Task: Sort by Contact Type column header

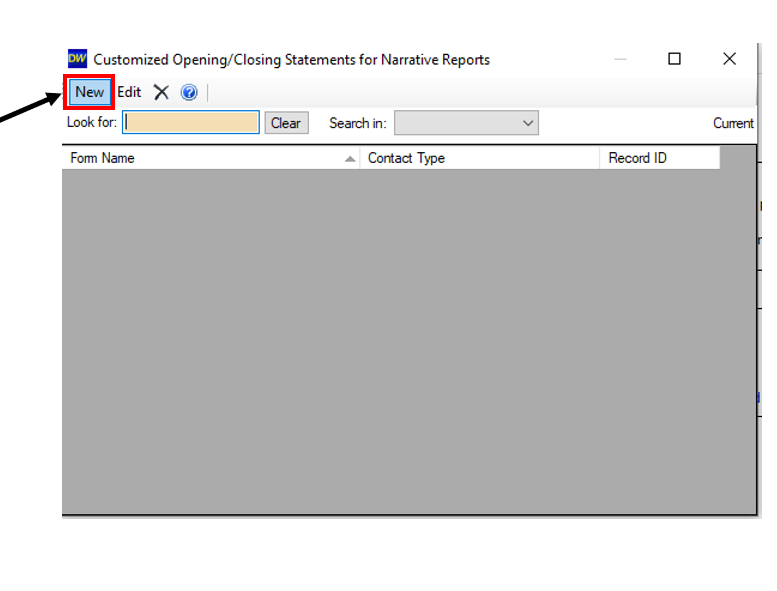Action: [479, 158]
